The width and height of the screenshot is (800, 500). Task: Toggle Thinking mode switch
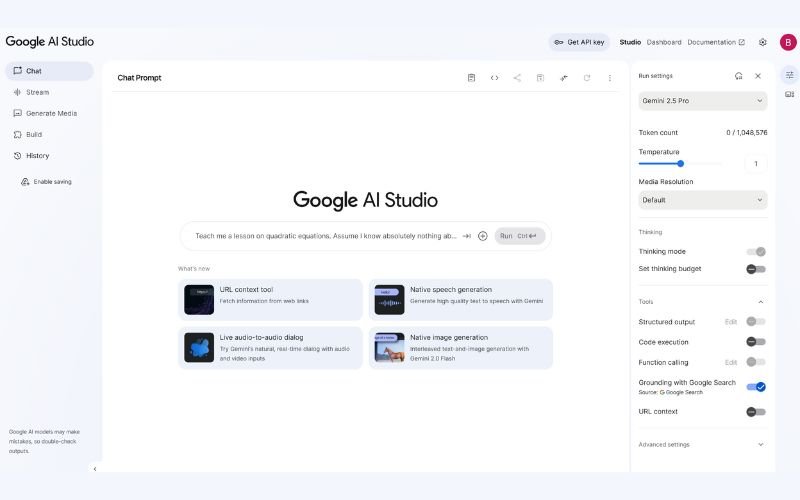pos(756,252)
